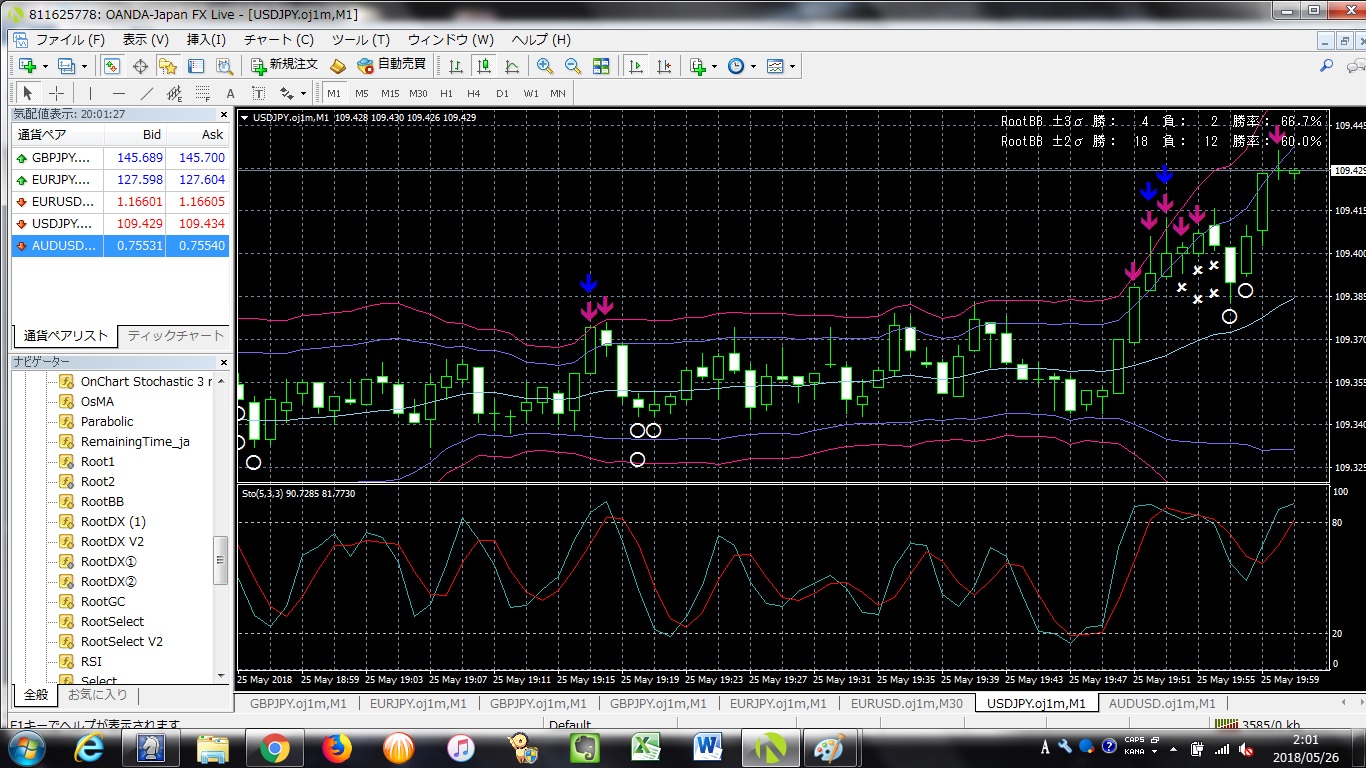Toggle the cursor arrow selection mode

pos(26,93)
